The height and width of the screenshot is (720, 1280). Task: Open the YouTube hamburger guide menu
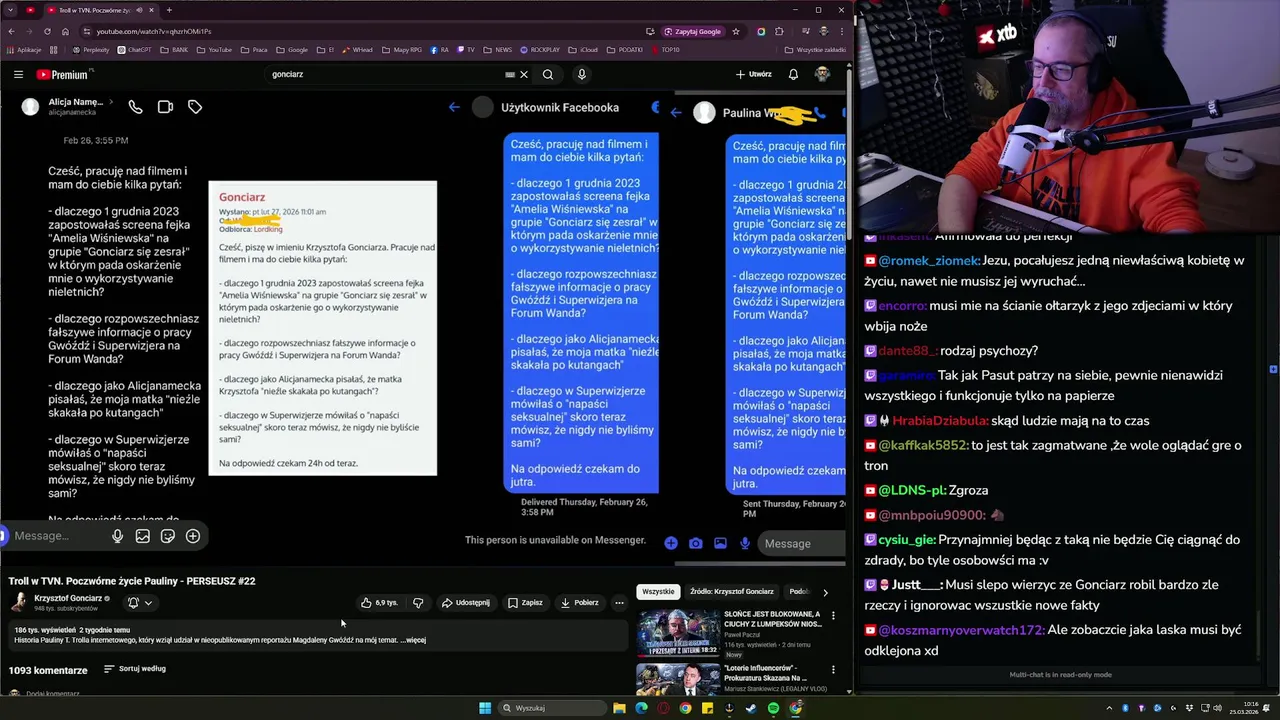click(x=18, y=74)
